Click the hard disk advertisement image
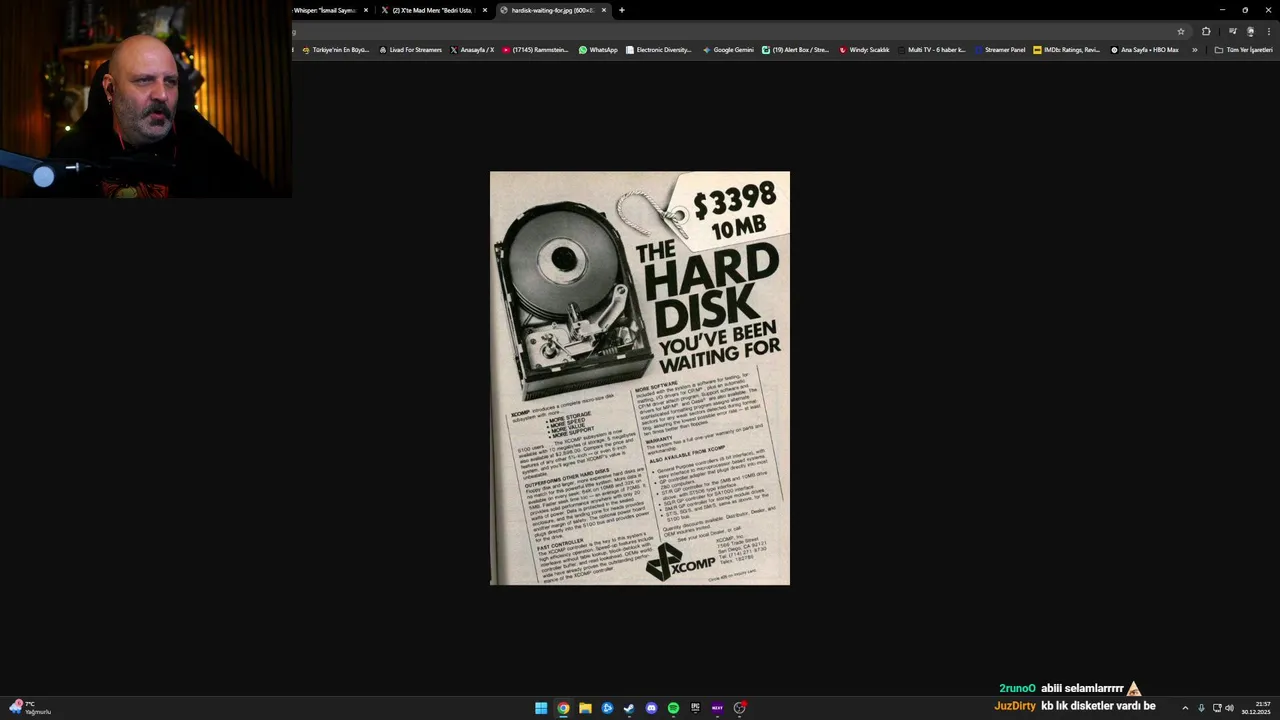 point(640,378)
